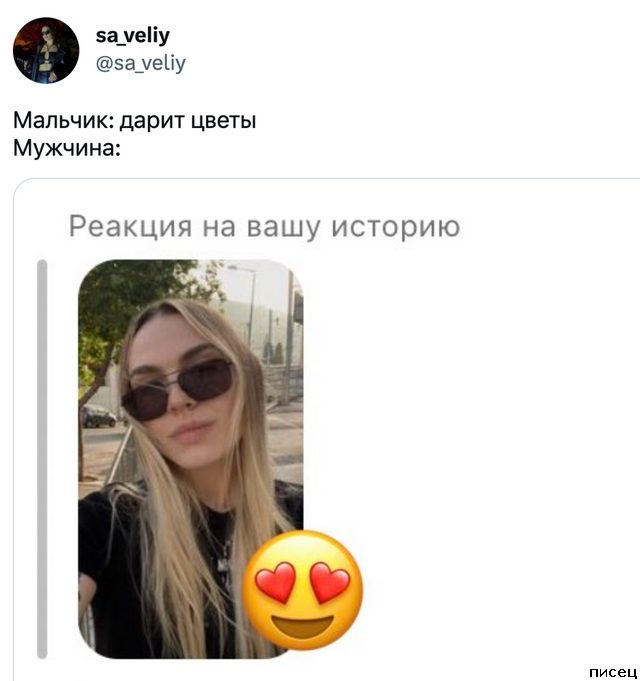Click the gray vertical reply quote bar
Screen dimensions: 640x681
point(42,459)
